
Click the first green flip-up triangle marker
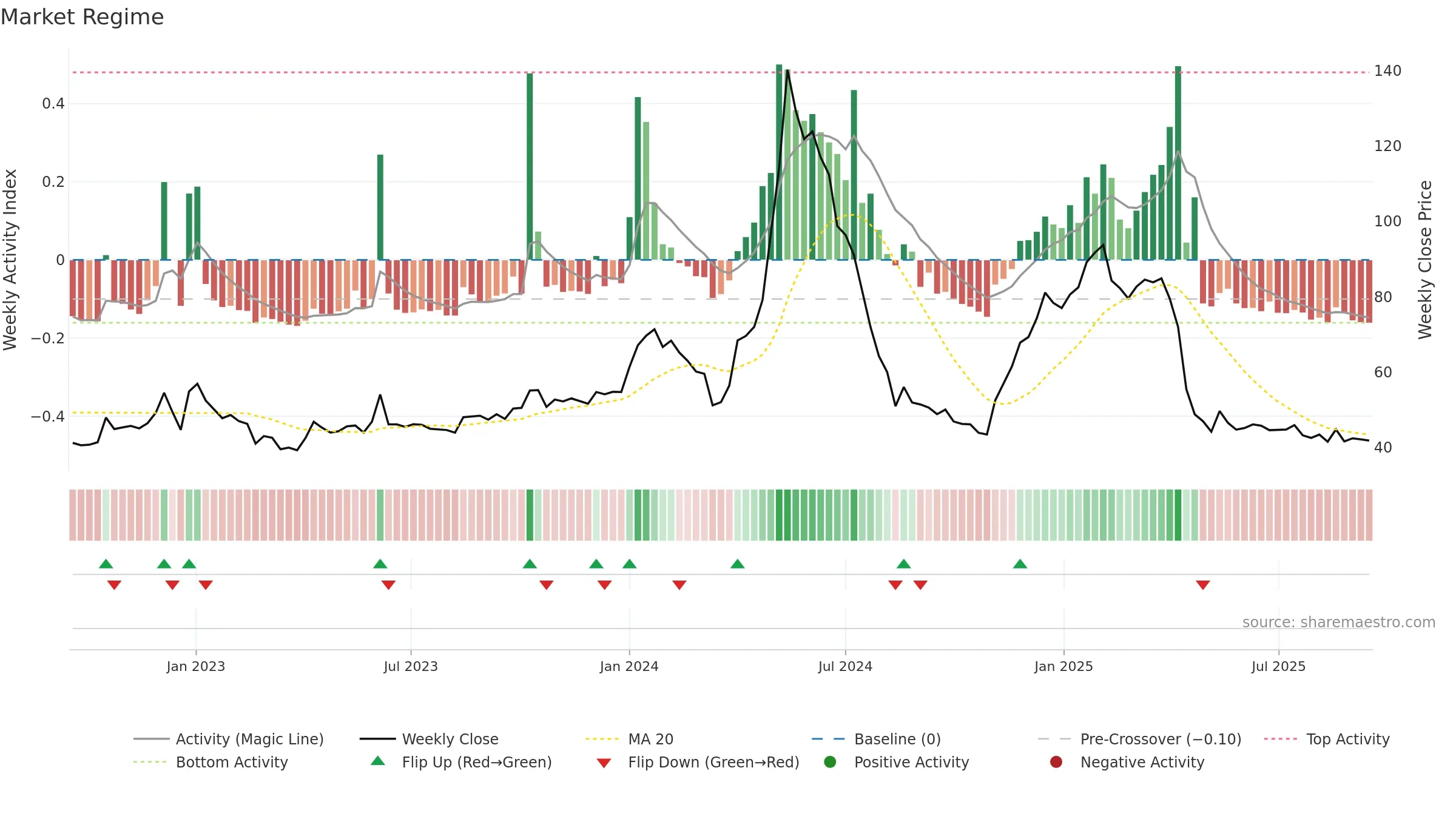106,564
